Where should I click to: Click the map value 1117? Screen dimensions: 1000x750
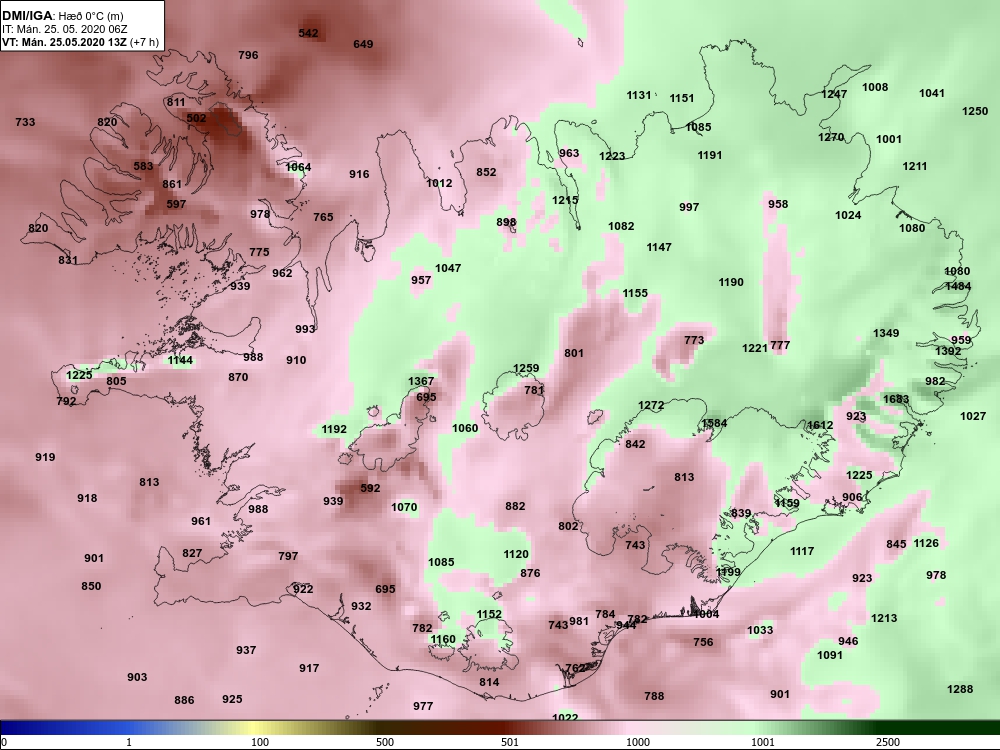point(802,551)
